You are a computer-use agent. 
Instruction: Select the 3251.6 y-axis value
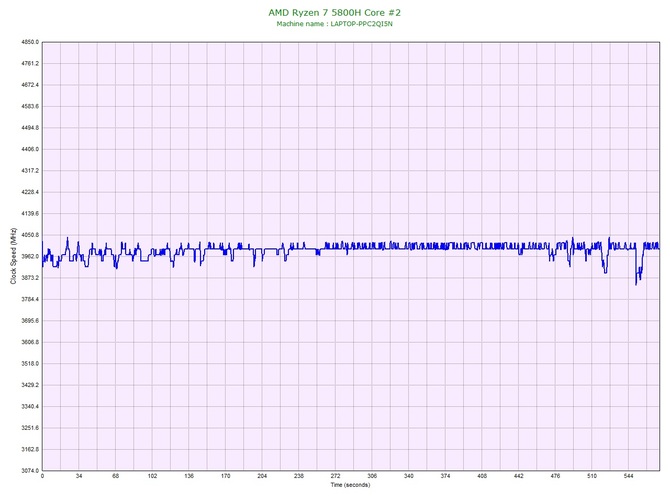click(x=30, y=428)
